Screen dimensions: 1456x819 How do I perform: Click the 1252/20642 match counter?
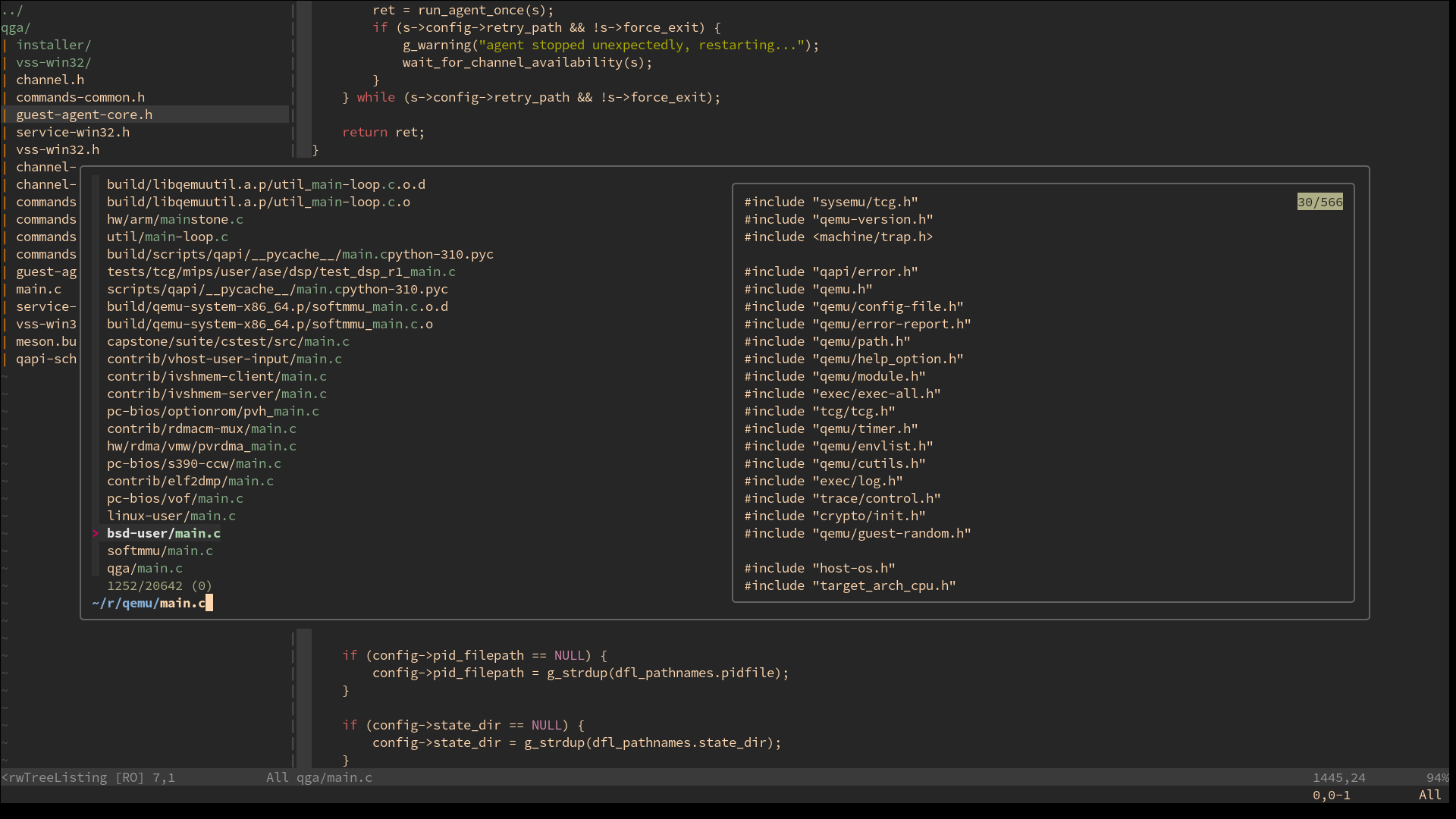[145, 586]
